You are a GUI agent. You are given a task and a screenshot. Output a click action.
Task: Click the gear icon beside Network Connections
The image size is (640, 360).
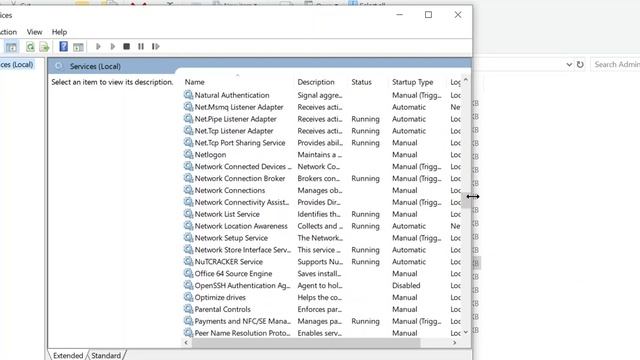(x=188, y=190)
